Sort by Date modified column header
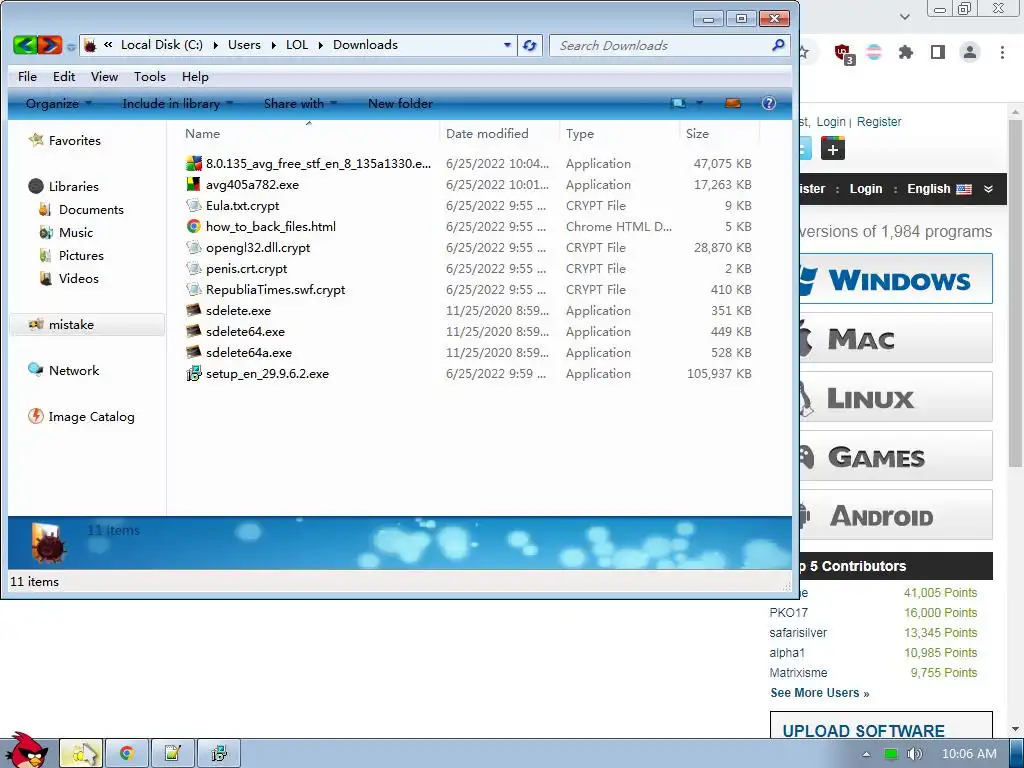The width and height of the screenshot is (1024, 768). pos(487,133)
